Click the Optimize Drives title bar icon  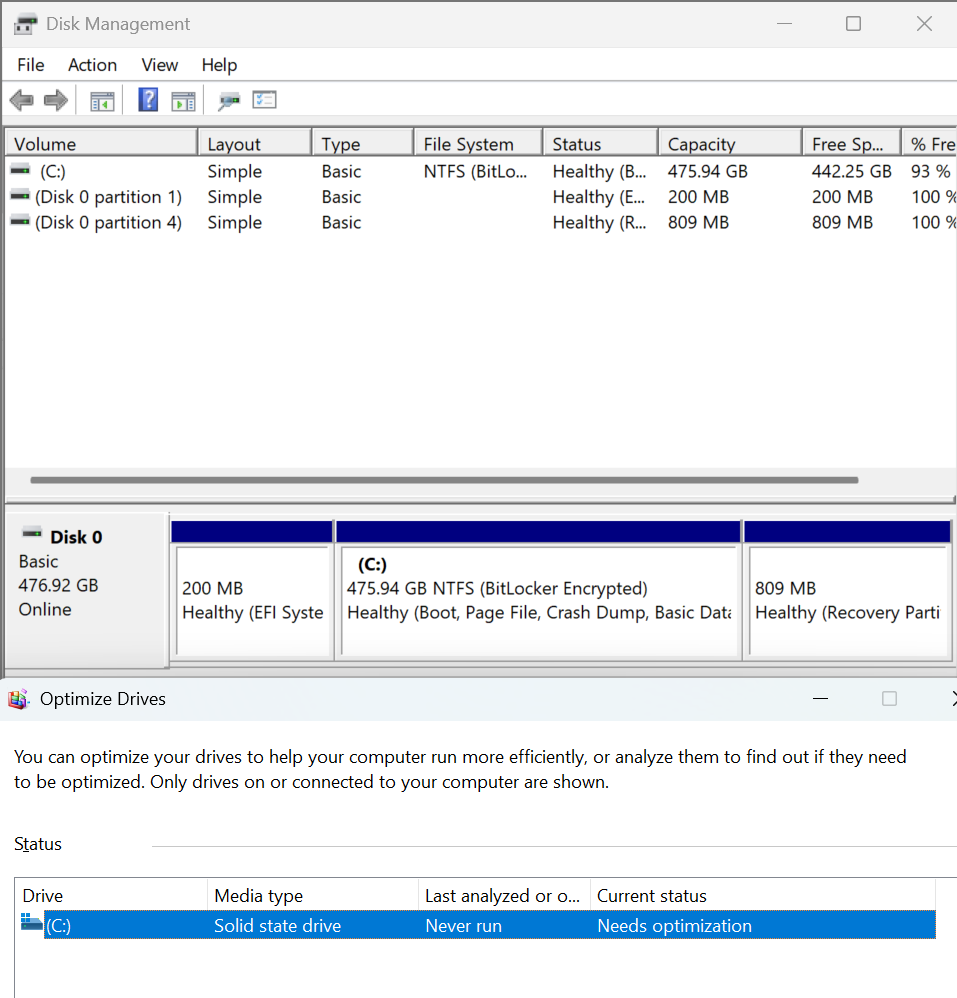click(18, 699)
